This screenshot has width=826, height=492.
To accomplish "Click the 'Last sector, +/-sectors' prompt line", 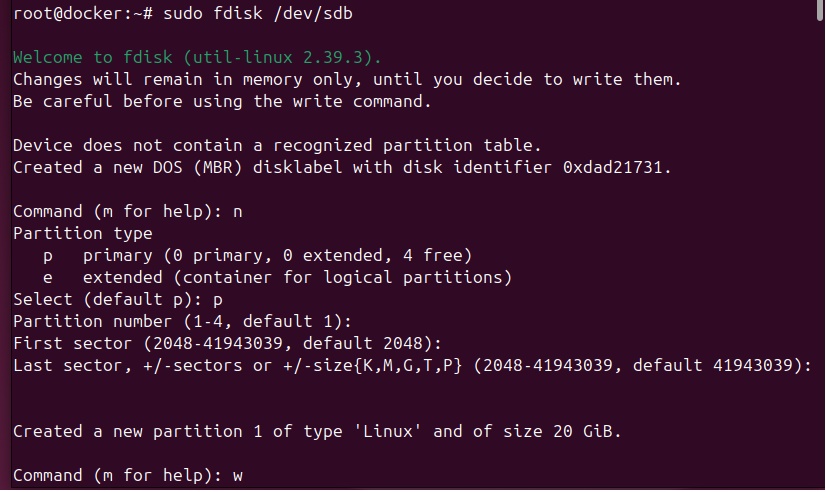I will coord(411,365).
